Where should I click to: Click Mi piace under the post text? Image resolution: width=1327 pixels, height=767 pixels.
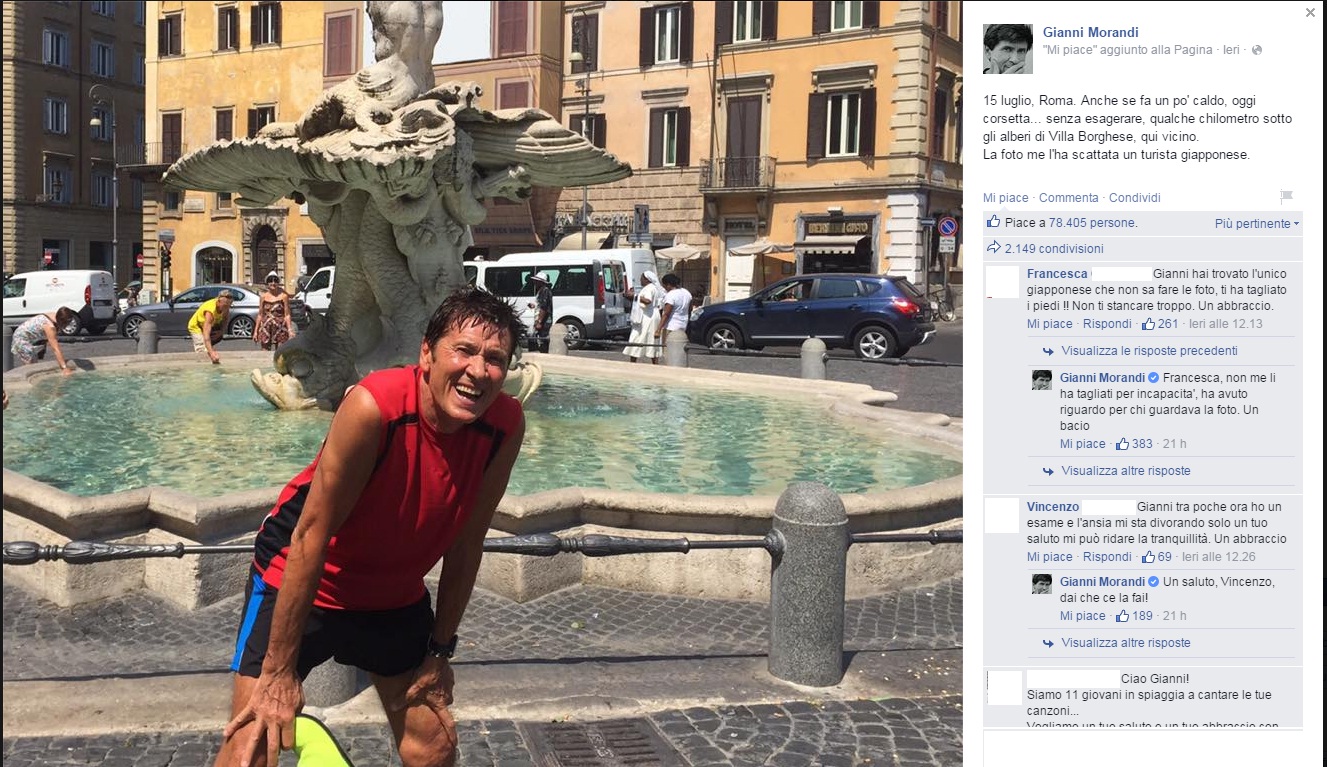tap(1005, 198)
